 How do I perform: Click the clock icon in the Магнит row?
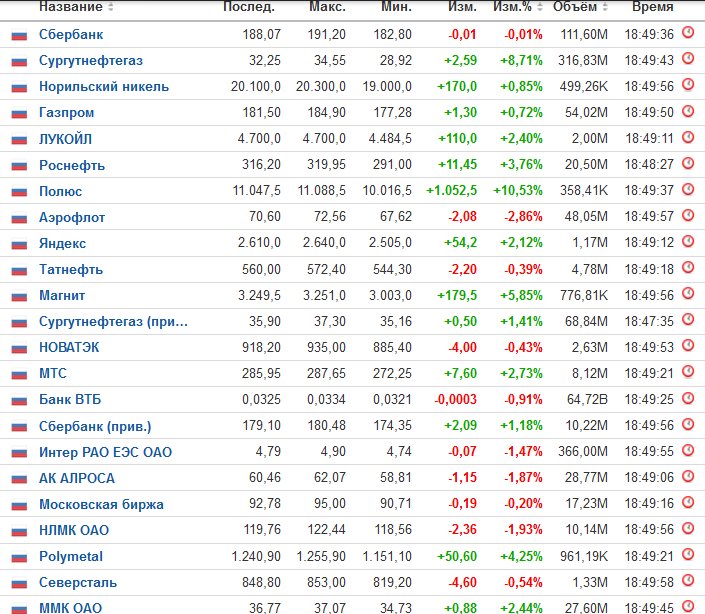(688, 294)
